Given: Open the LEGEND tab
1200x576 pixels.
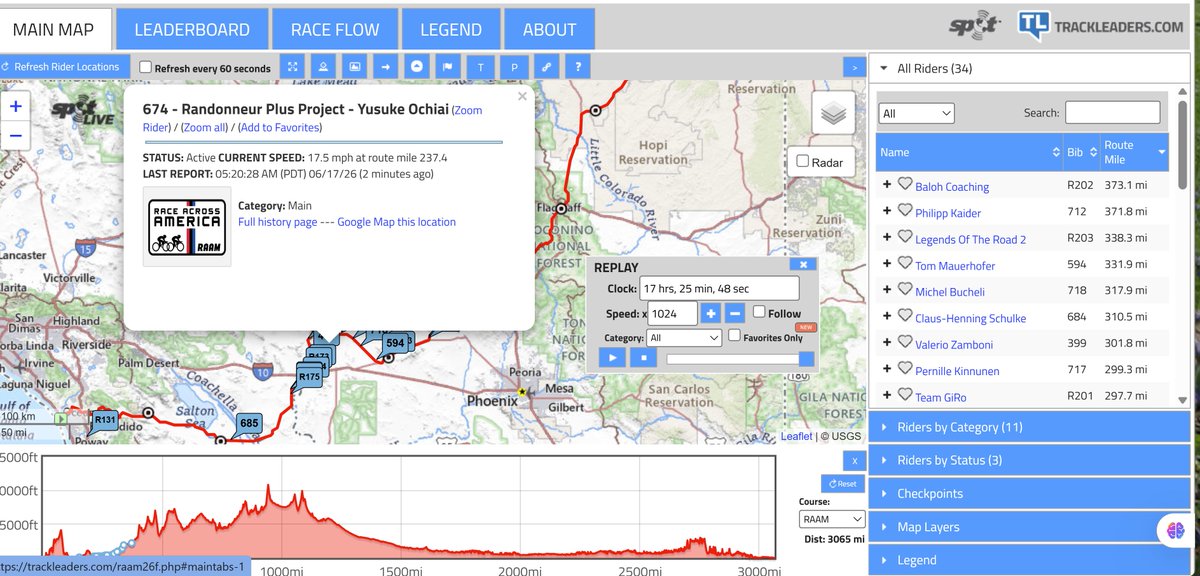Looking at the screenshot, I should pos(451,29).
